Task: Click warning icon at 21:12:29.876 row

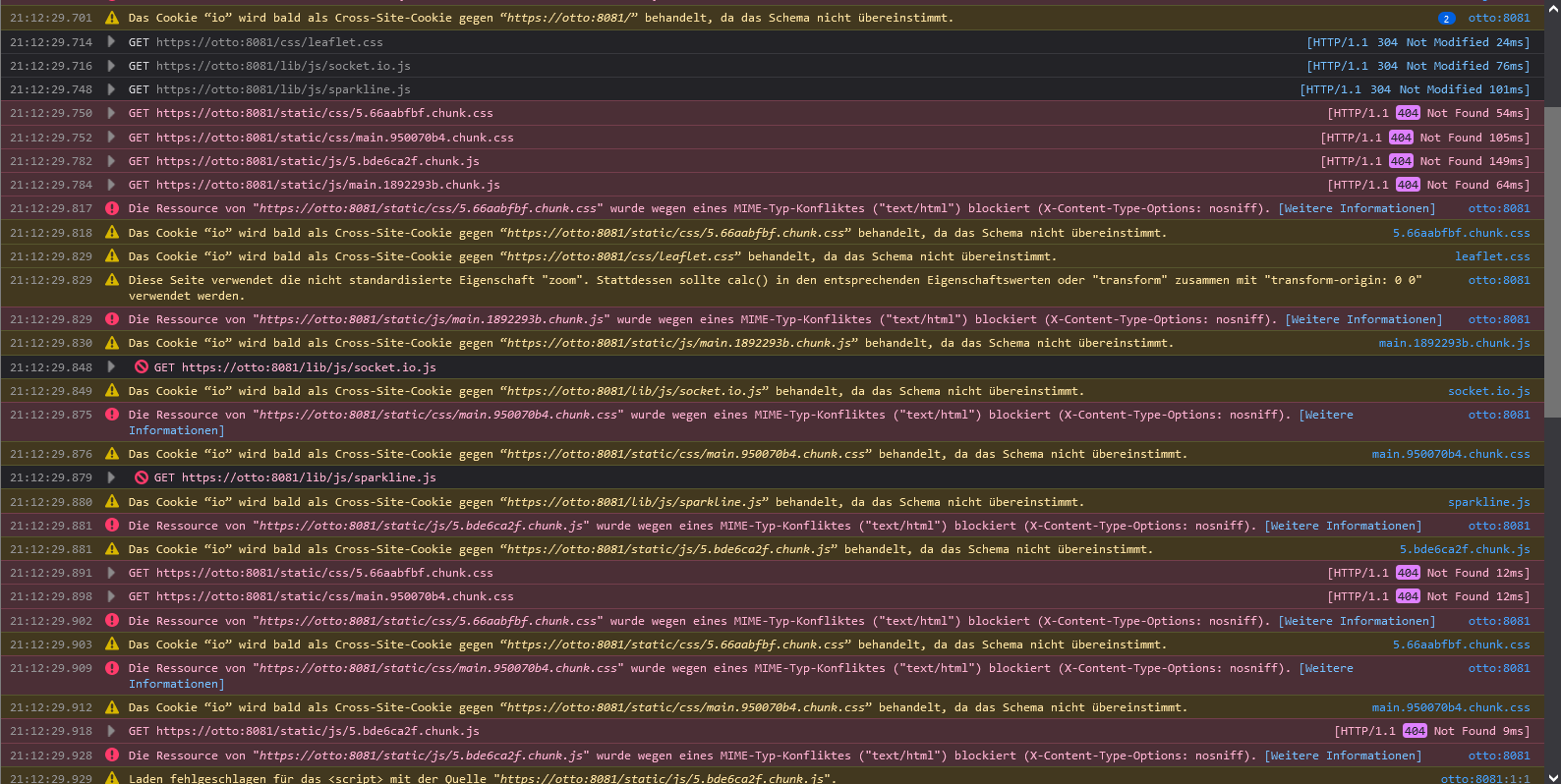Action: tap(112, 454)
